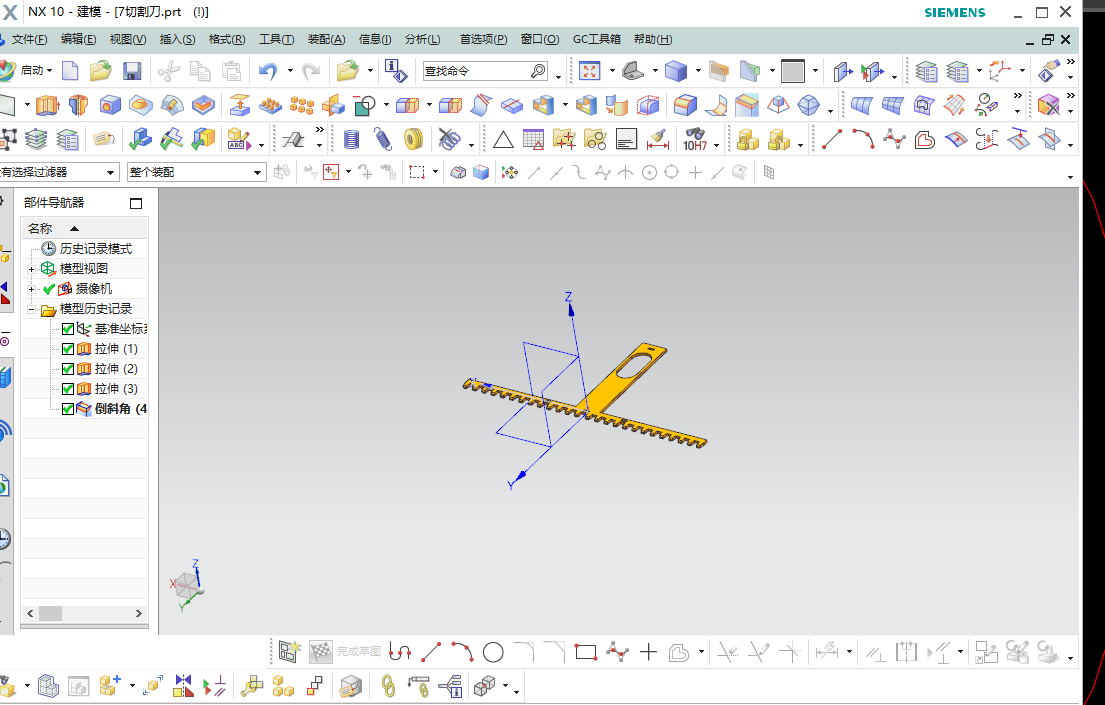Image resolution: width=1105 pixels, height=705 pixels.
Task: Click the Undo arrow icon
Action: coord(267,71)
